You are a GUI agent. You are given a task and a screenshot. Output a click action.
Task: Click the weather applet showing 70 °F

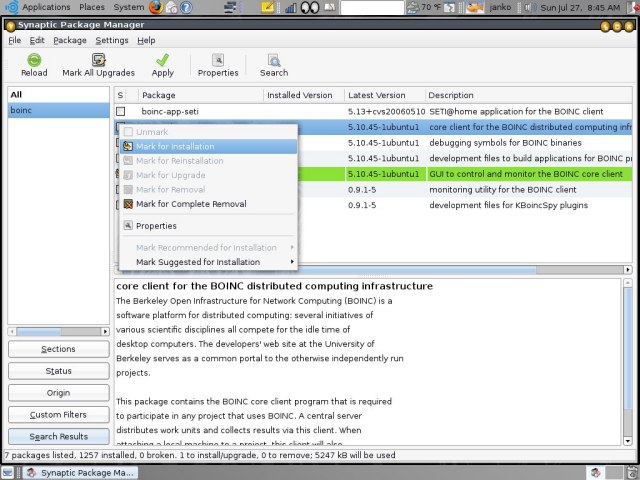[x=424, y=7]
